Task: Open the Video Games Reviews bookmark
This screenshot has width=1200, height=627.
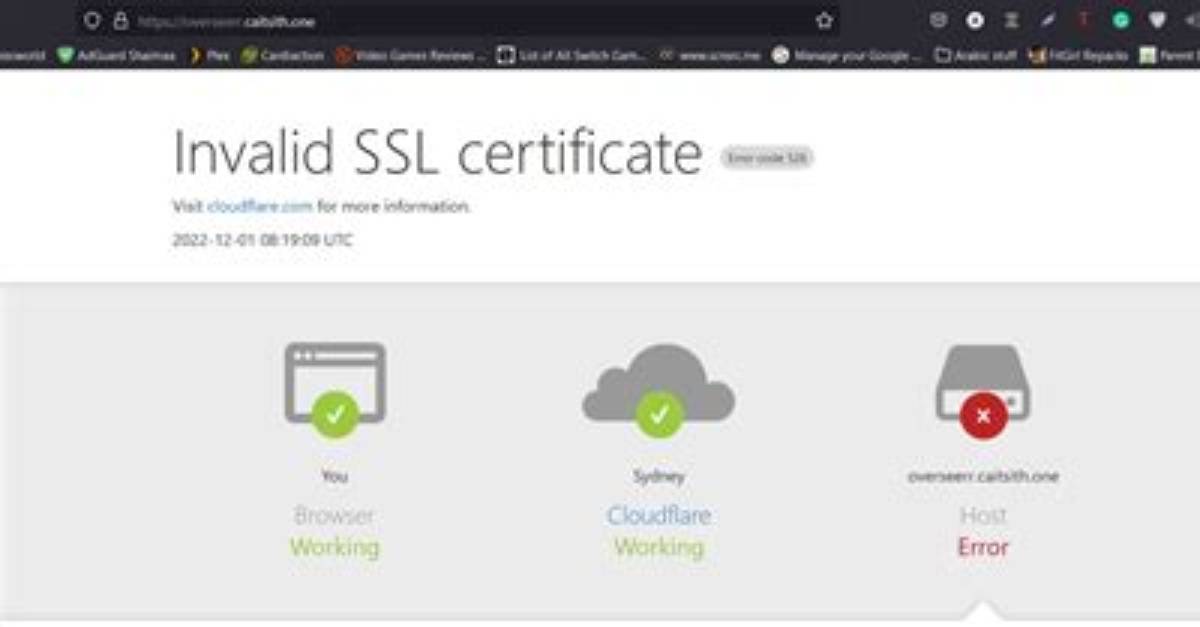Action: tap(411, 56)
